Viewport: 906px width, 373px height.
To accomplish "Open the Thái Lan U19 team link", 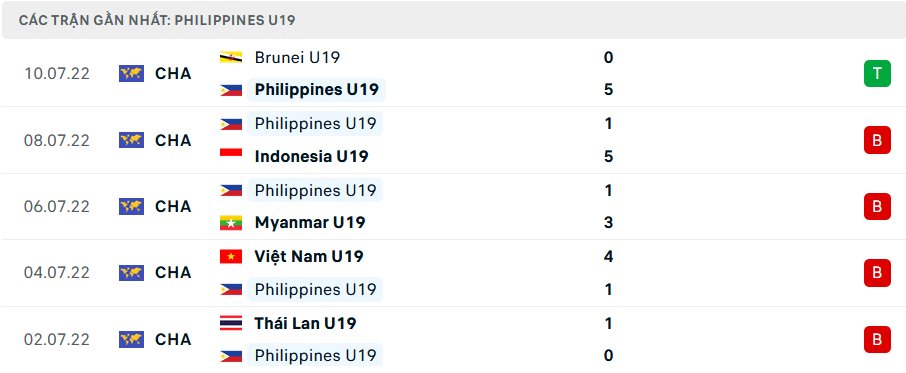I will click(x=305, y=323).
